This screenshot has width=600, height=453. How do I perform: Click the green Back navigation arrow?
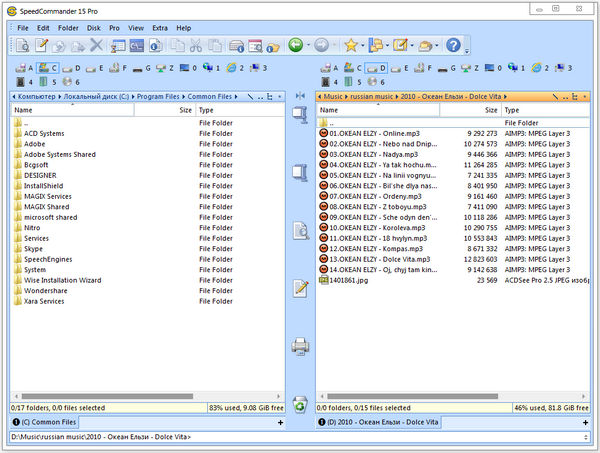click(295, 46)
